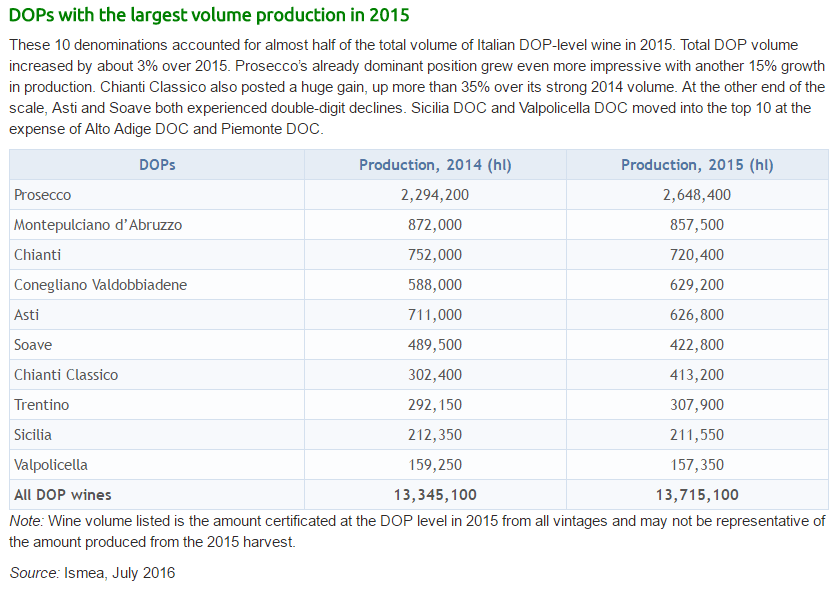Select the Montepulciano d'Abruzzo row label

point(98,225)
